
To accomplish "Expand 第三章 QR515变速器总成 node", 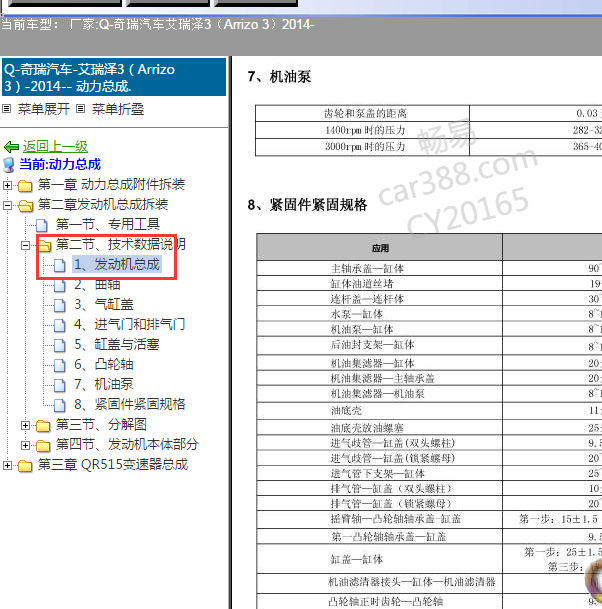I will (x=7, y=465).
